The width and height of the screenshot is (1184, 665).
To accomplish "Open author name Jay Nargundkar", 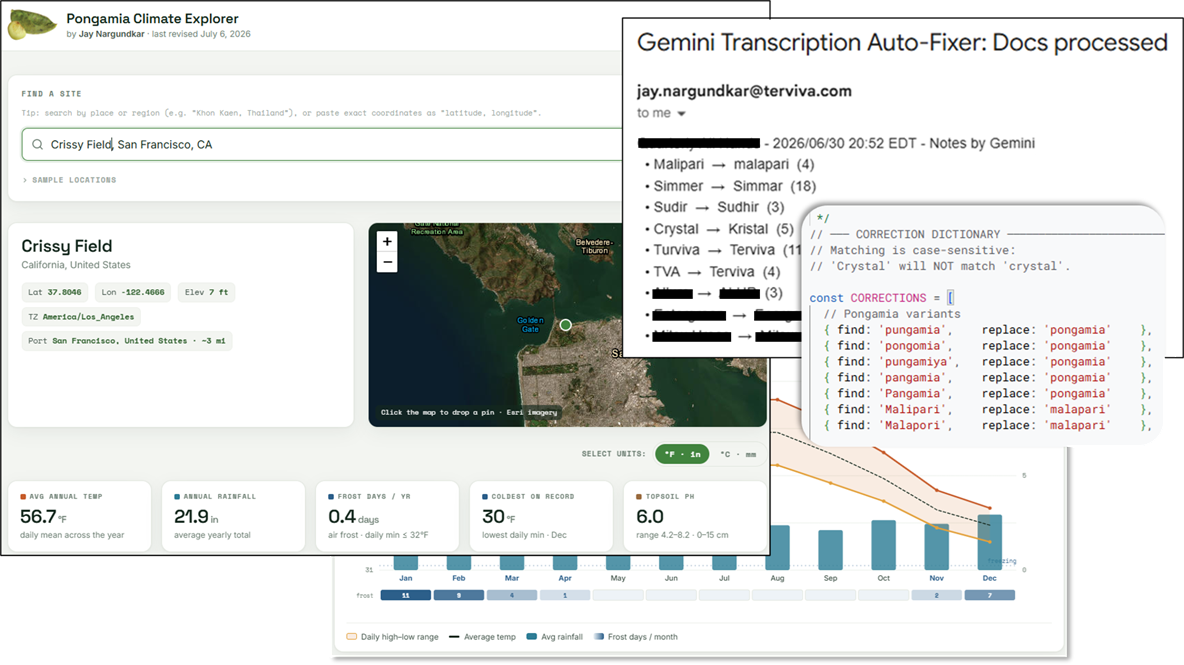I will coord(112,34).
